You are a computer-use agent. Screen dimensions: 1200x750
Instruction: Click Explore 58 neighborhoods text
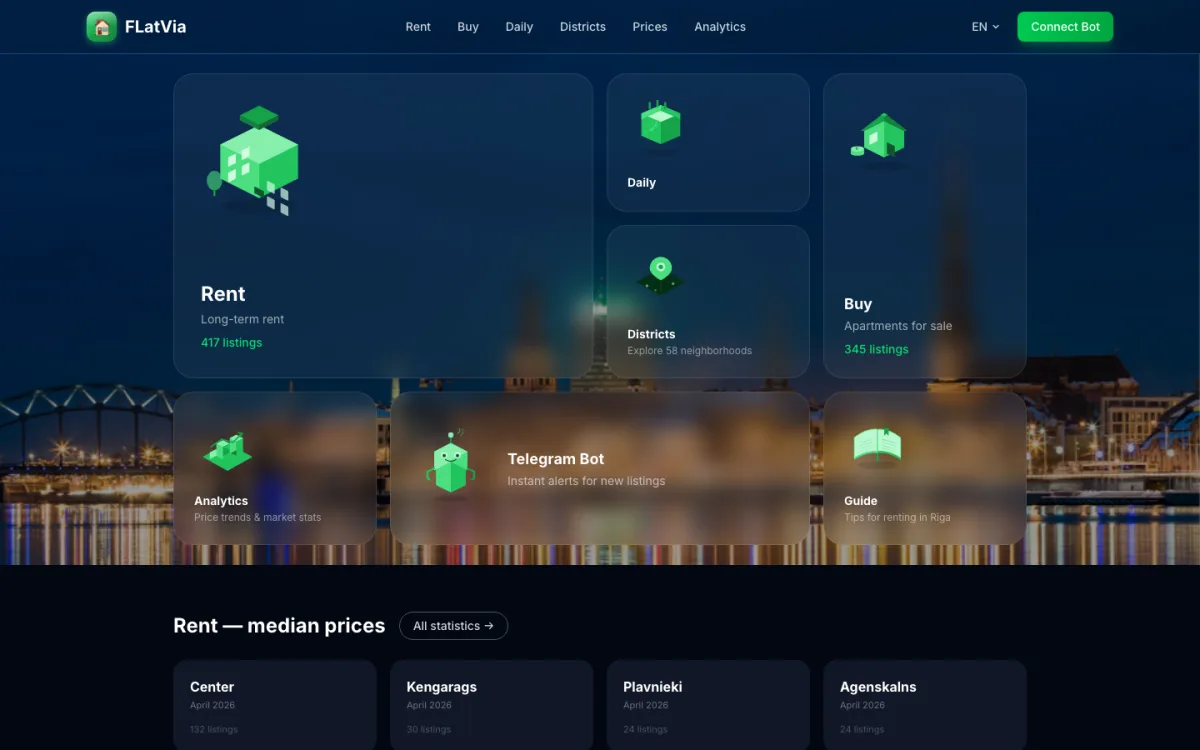(689, 351)
